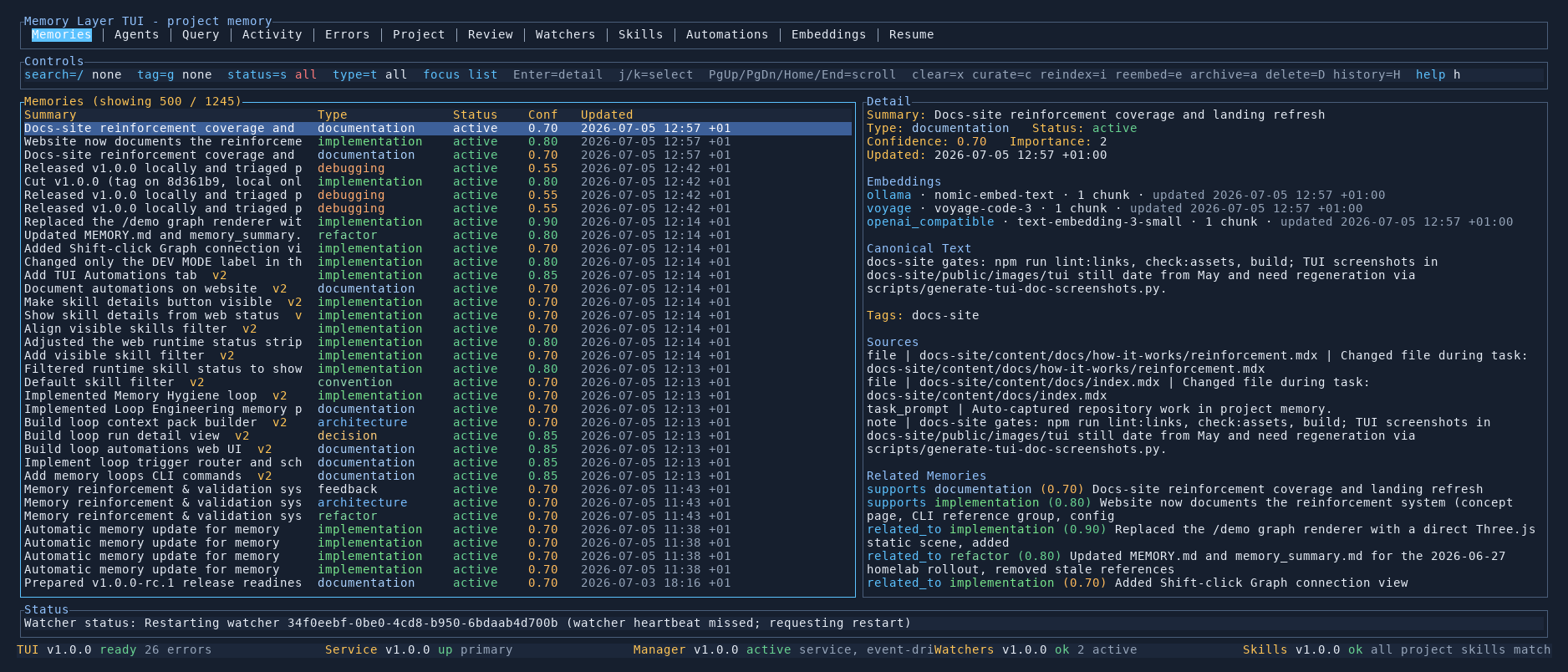Click the Type column header
The image size is (1568, 672).
click(x=333, y=115)
